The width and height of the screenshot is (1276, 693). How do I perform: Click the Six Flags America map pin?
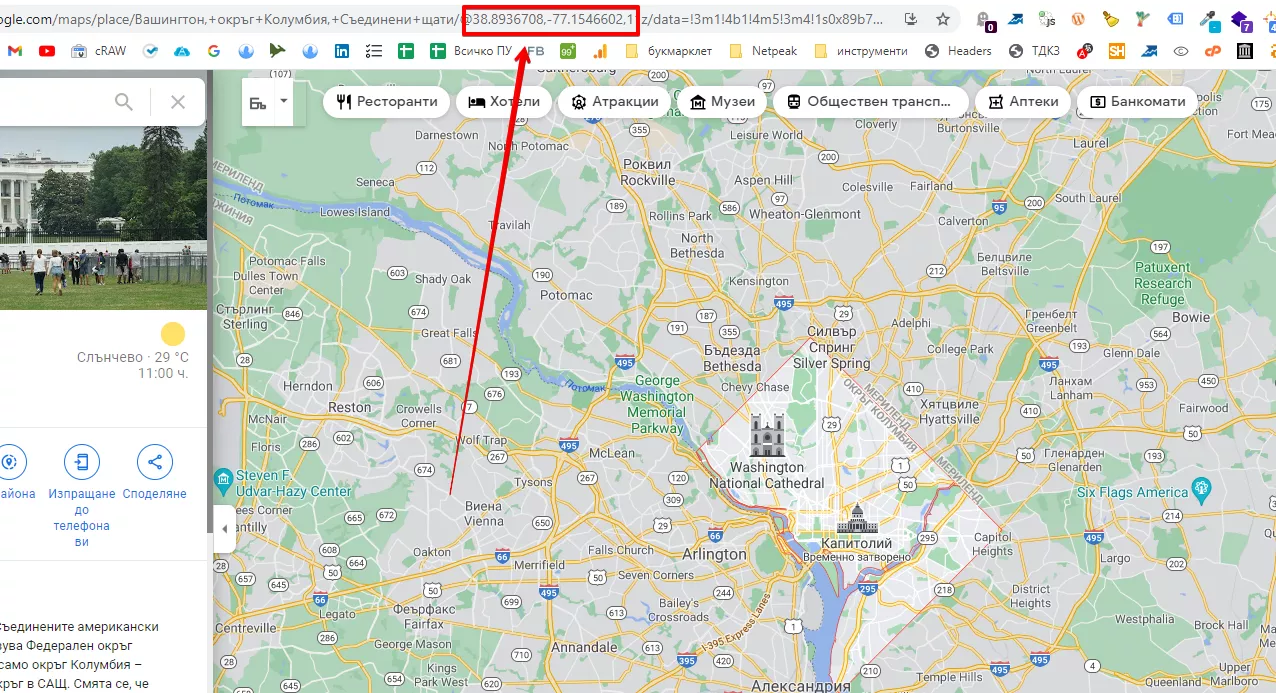(x=1203, y=490)
